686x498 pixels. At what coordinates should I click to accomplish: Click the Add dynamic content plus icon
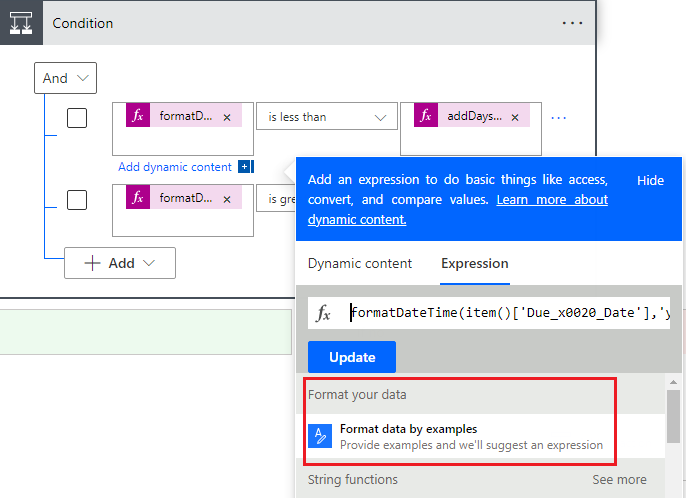tap(245, 167)
